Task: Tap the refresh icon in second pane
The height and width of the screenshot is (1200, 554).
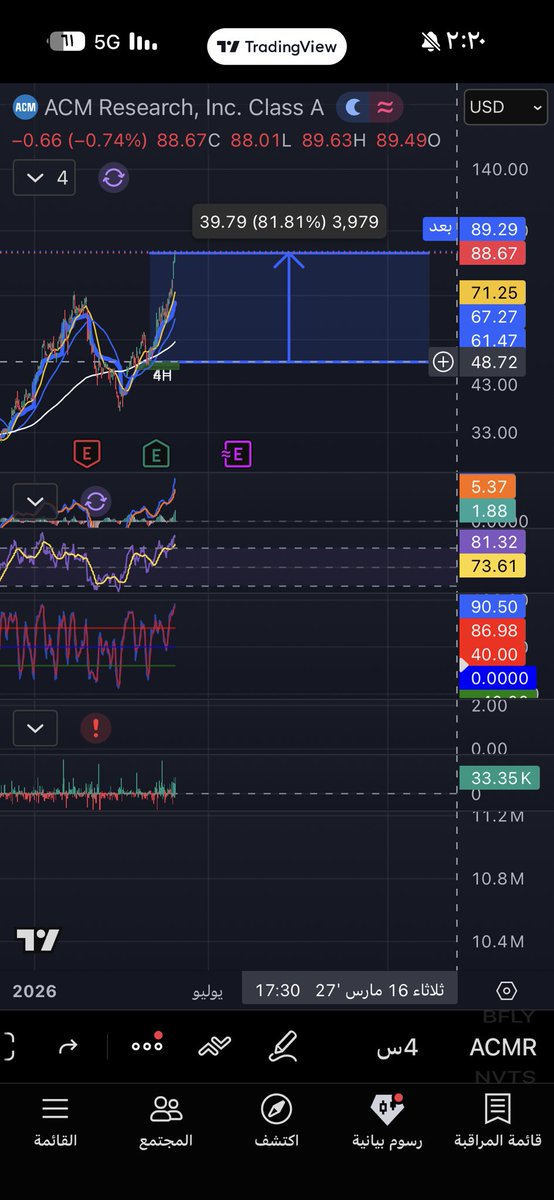Action: pyautogui.click(x=95, y=501)
